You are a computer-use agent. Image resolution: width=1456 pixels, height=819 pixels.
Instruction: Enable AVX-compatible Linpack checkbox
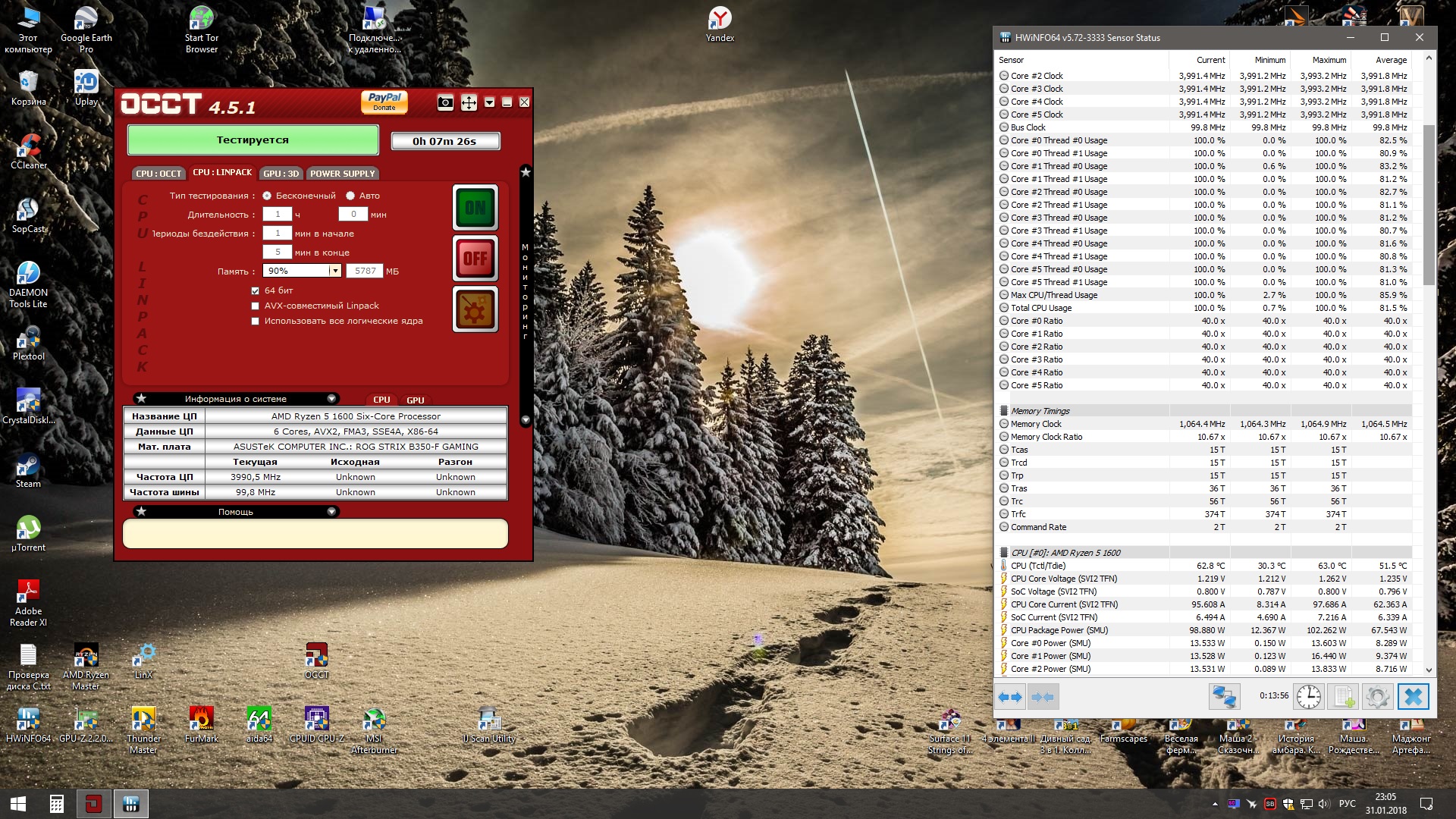256,306
